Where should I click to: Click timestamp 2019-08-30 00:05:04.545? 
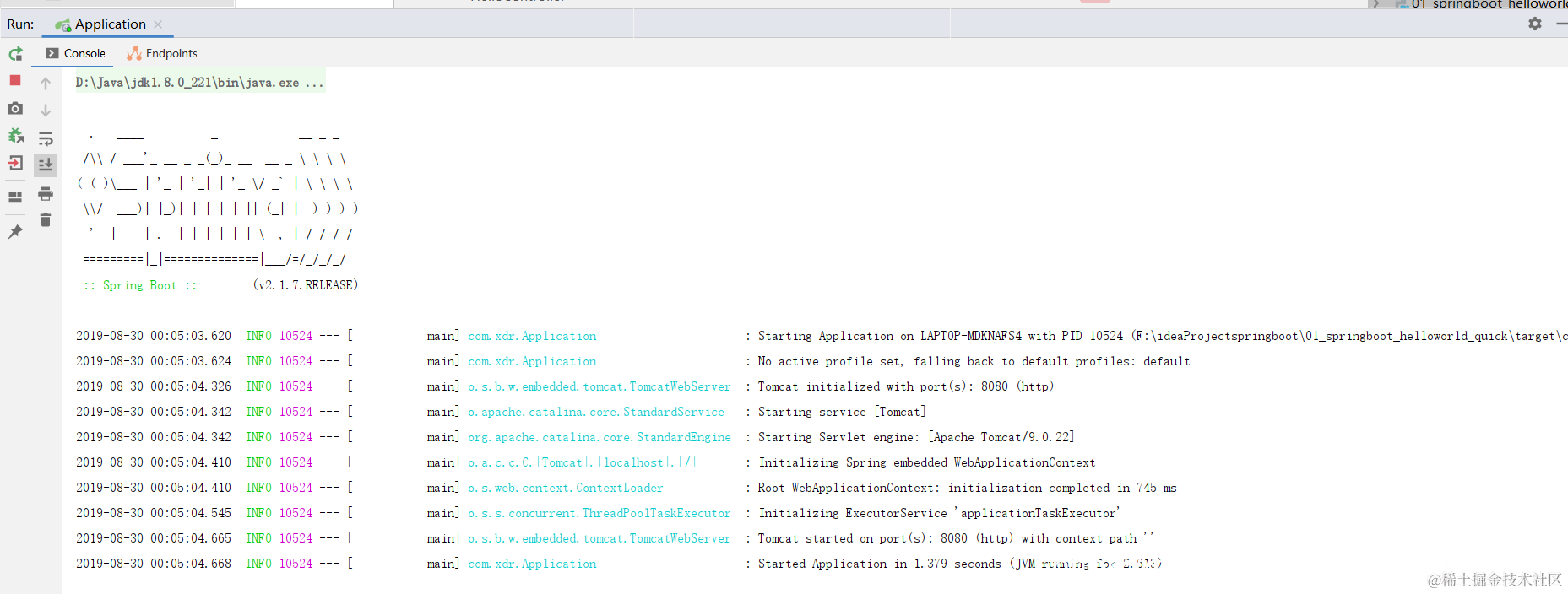(154, 513)
